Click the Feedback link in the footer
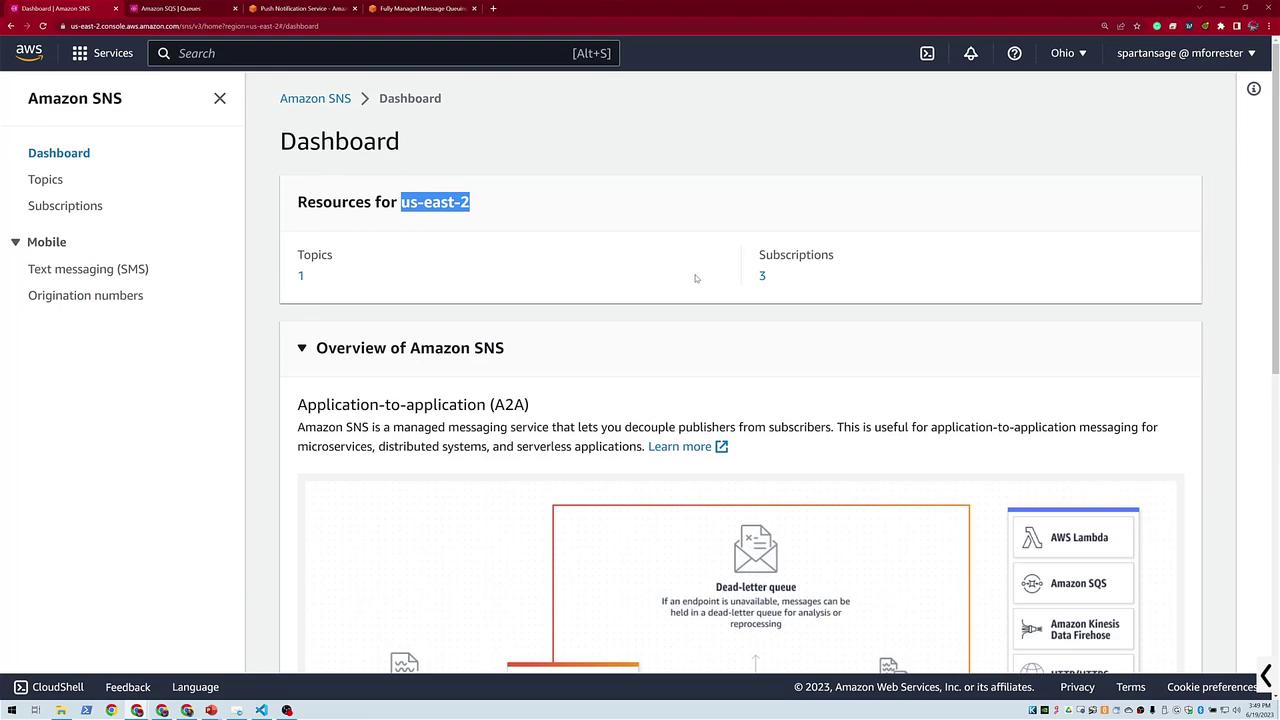The width and height of the screenshot is (1280, 720). click(x=128, y=687)
